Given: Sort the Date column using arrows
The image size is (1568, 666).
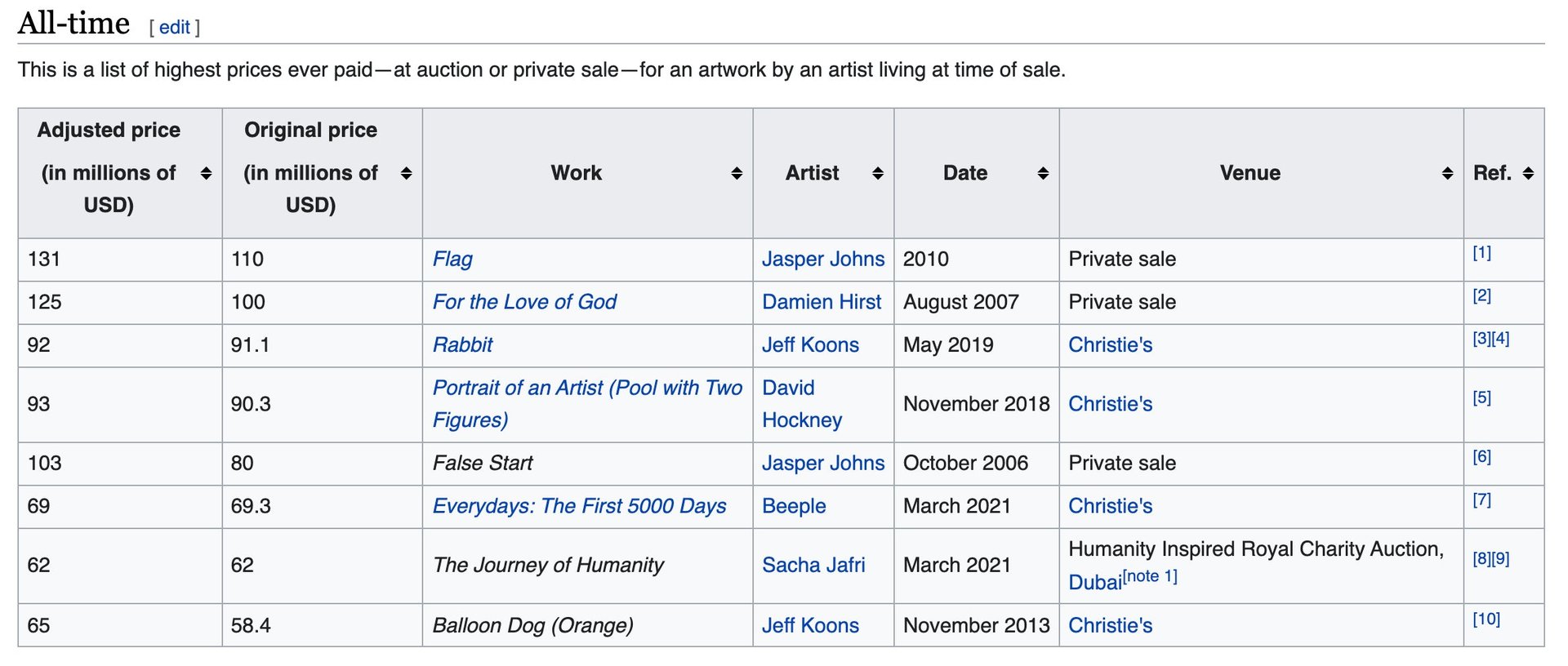Looking at the screenshot, I should coord(1043,173).
